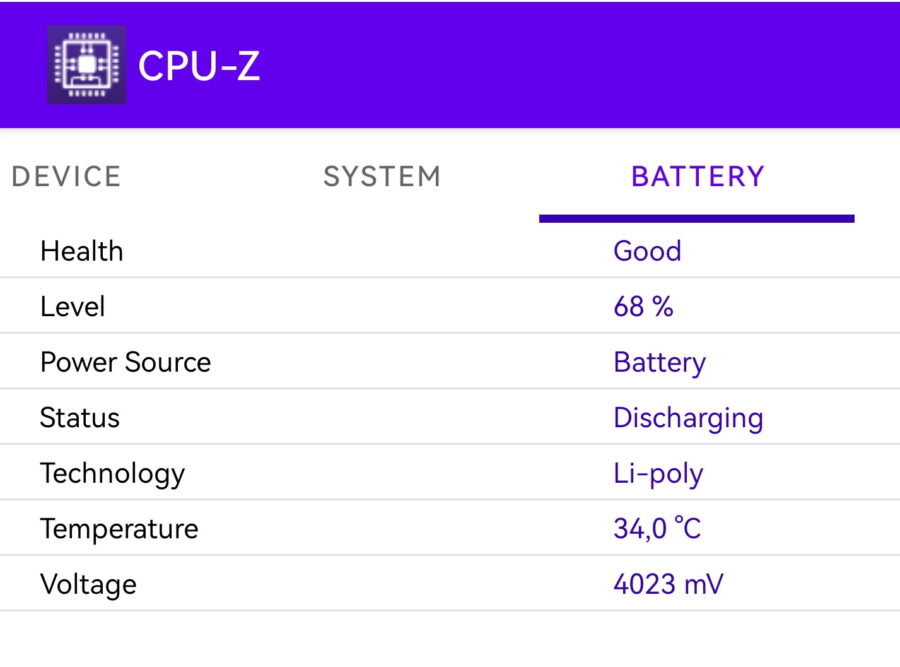This screenshot has height=667, width=900.
Task: Open the SYSTEM tab
Action: tap(382, 176)
